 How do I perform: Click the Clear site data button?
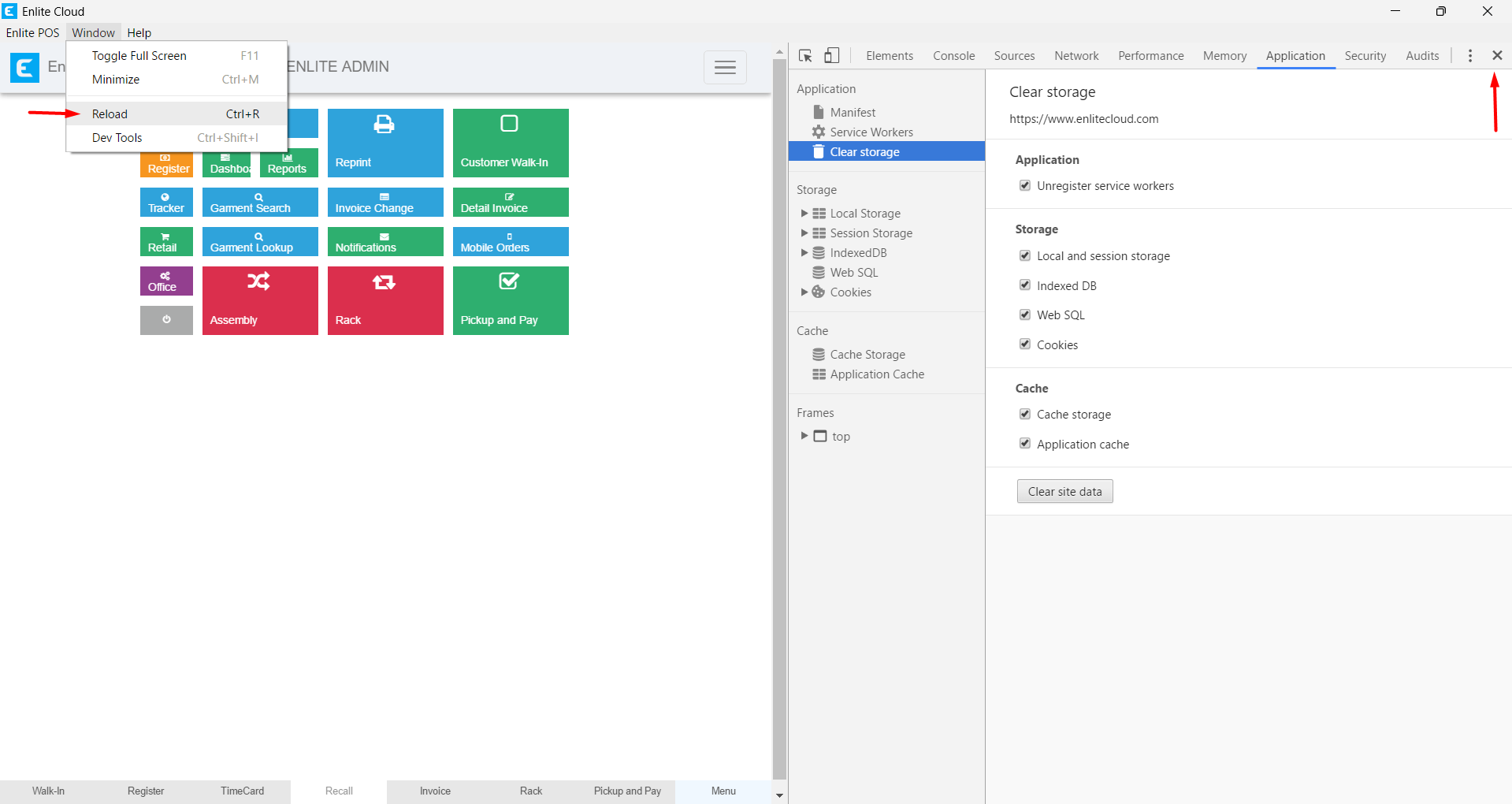(1064, 492)
